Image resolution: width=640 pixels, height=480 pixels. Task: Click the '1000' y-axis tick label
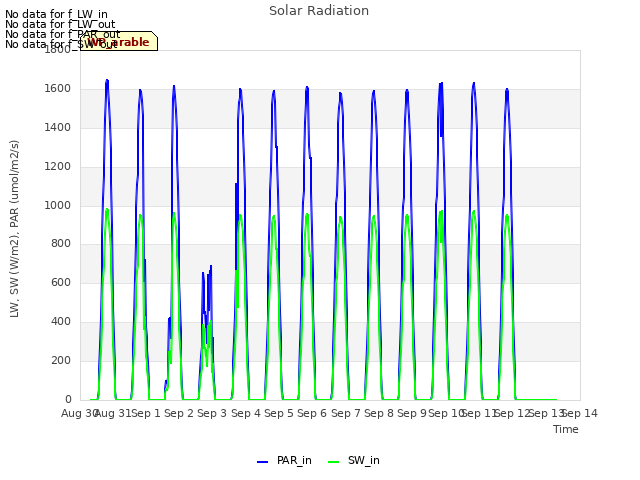[x=58, y=205]
